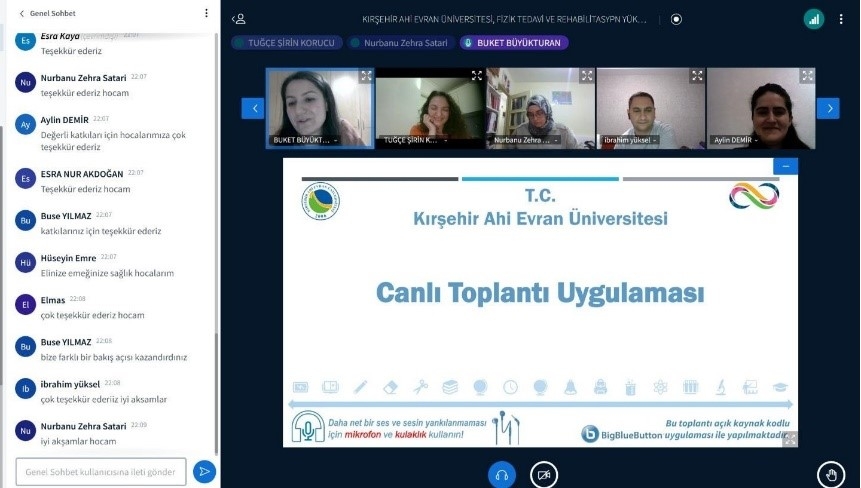The height and width of the screenshot is (488, 861).
Task: Click message 'katkılarınız için teşekkür ederiz'
Action: point(101,231)
